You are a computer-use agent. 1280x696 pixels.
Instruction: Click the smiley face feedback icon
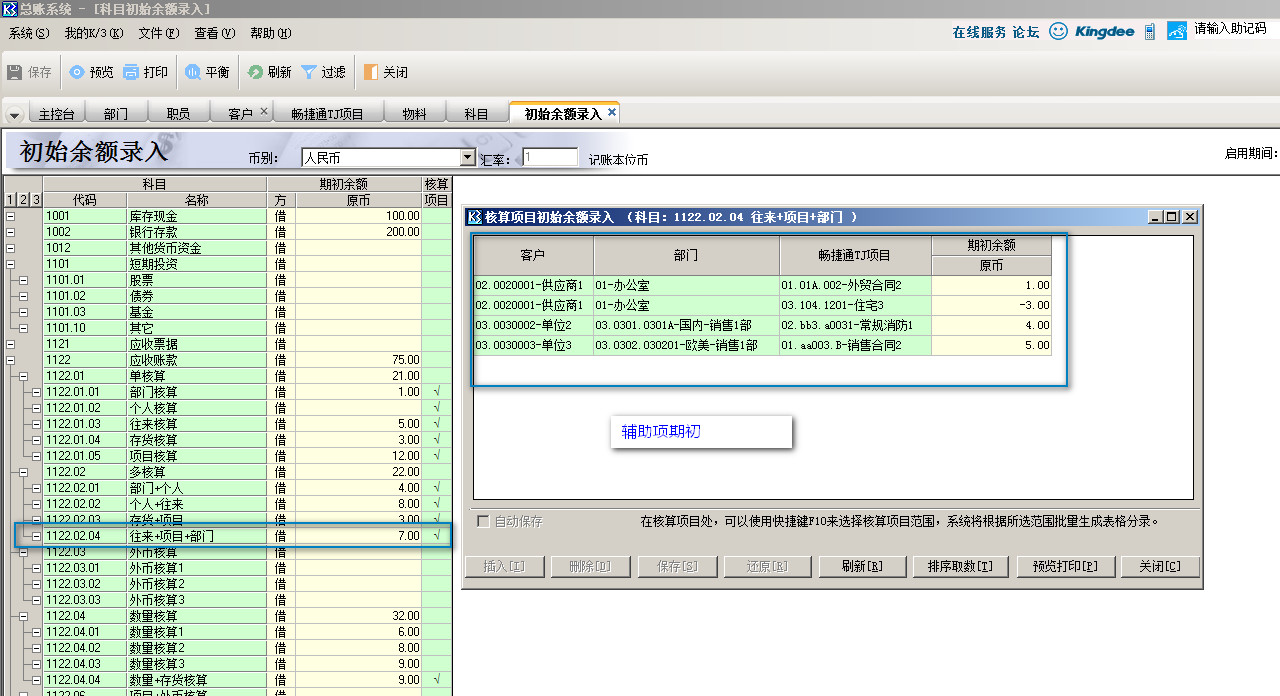(1058, 31)
